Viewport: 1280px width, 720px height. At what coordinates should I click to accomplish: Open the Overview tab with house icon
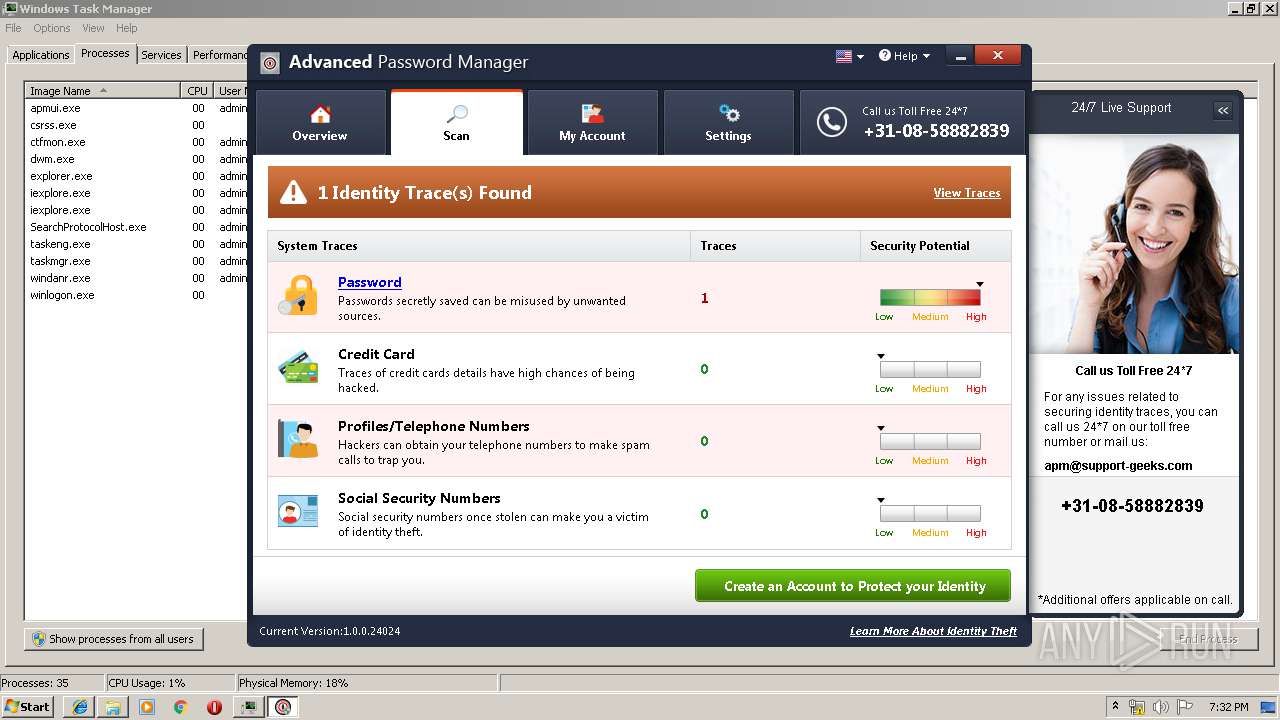(x=320, y=123)
